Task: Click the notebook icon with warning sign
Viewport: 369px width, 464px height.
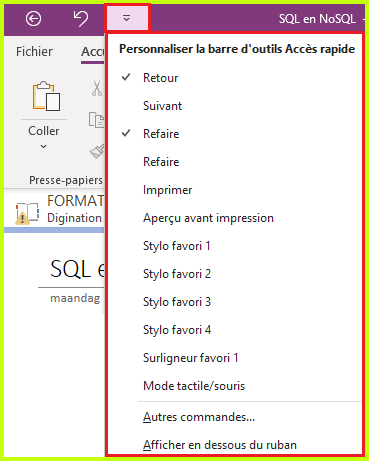Action: coord(27,213)
